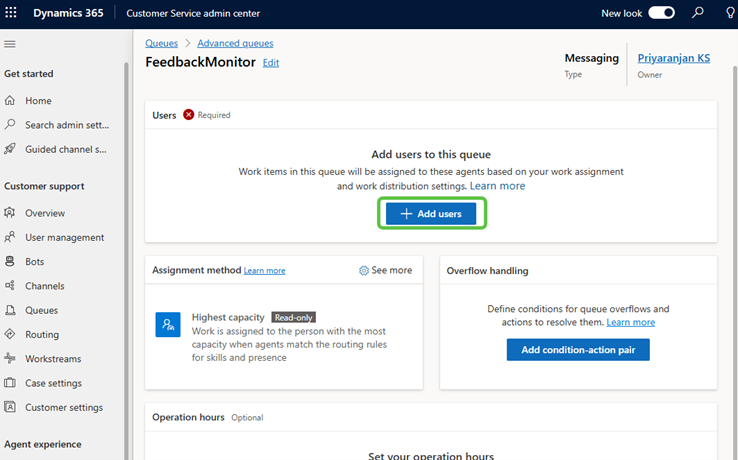Screen dimensions: 738x460
Task: Click the Add users button
Action: (431, 214)
